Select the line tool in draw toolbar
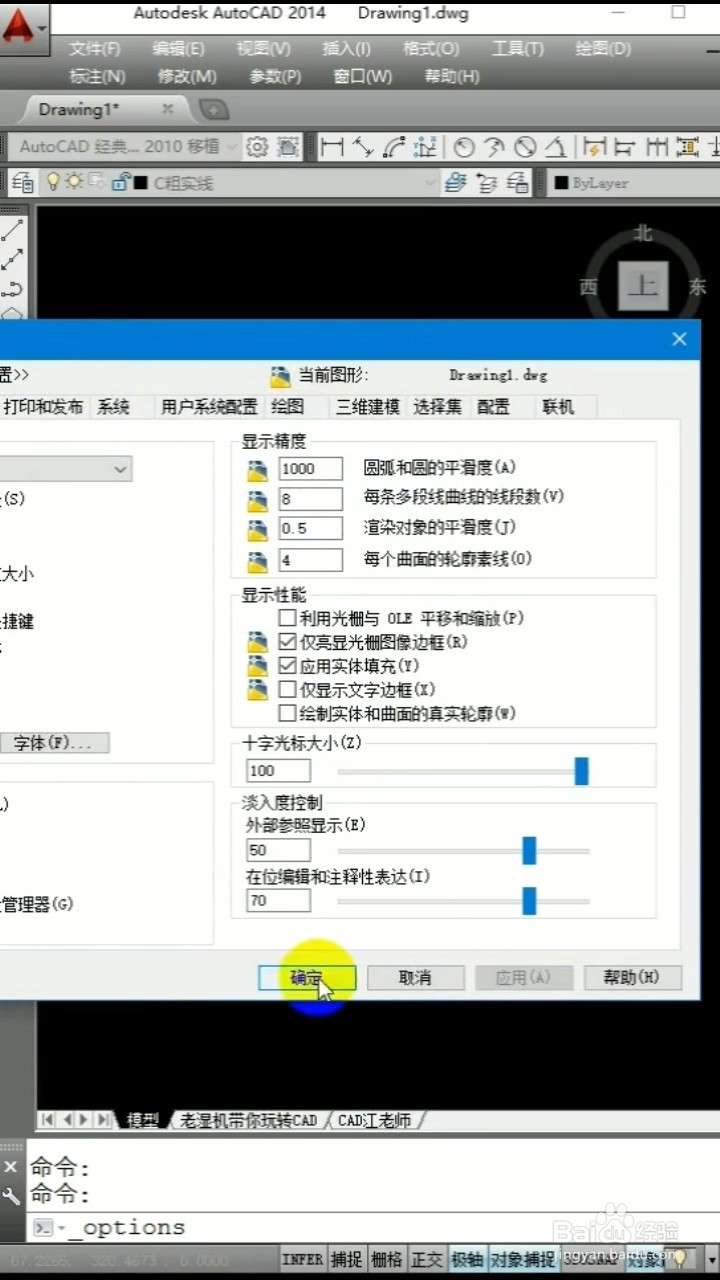The image size is (720, 1280). point(13,229)
